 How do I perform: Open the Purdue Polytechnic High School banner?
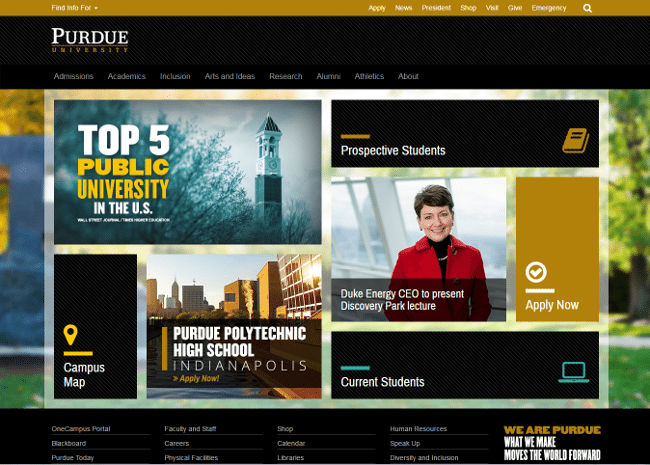click(234, 327)
